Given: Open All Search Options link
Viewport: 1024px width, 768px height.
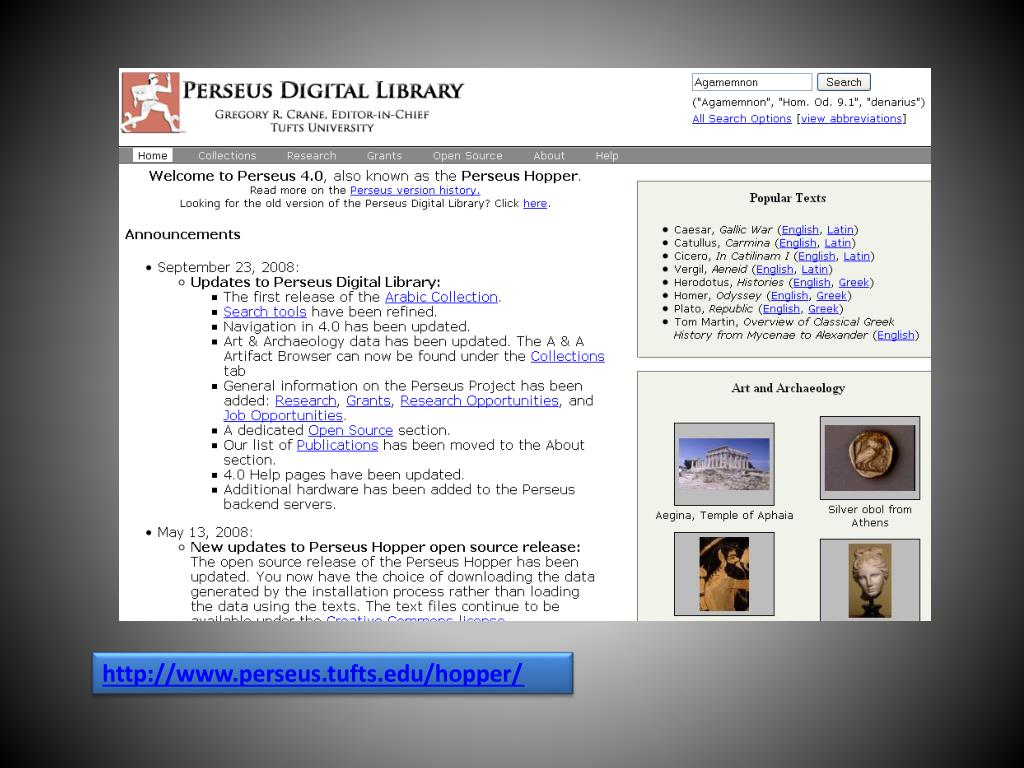Looking at the screenshot, I should pyautogui.click(x=741, y=118).
